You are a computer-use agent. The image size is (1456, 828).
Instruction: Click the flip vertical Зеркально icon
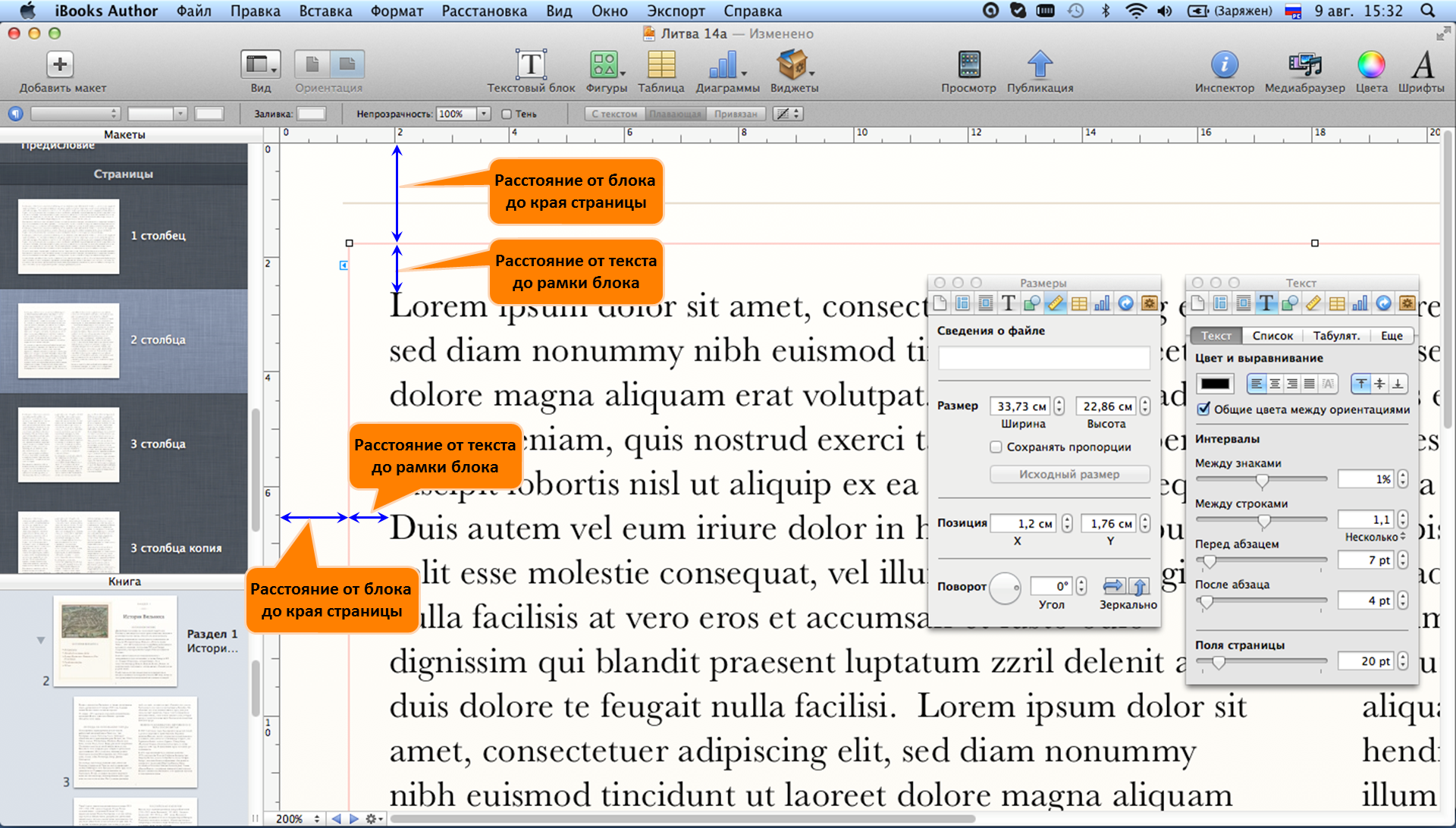(1139, 586)
